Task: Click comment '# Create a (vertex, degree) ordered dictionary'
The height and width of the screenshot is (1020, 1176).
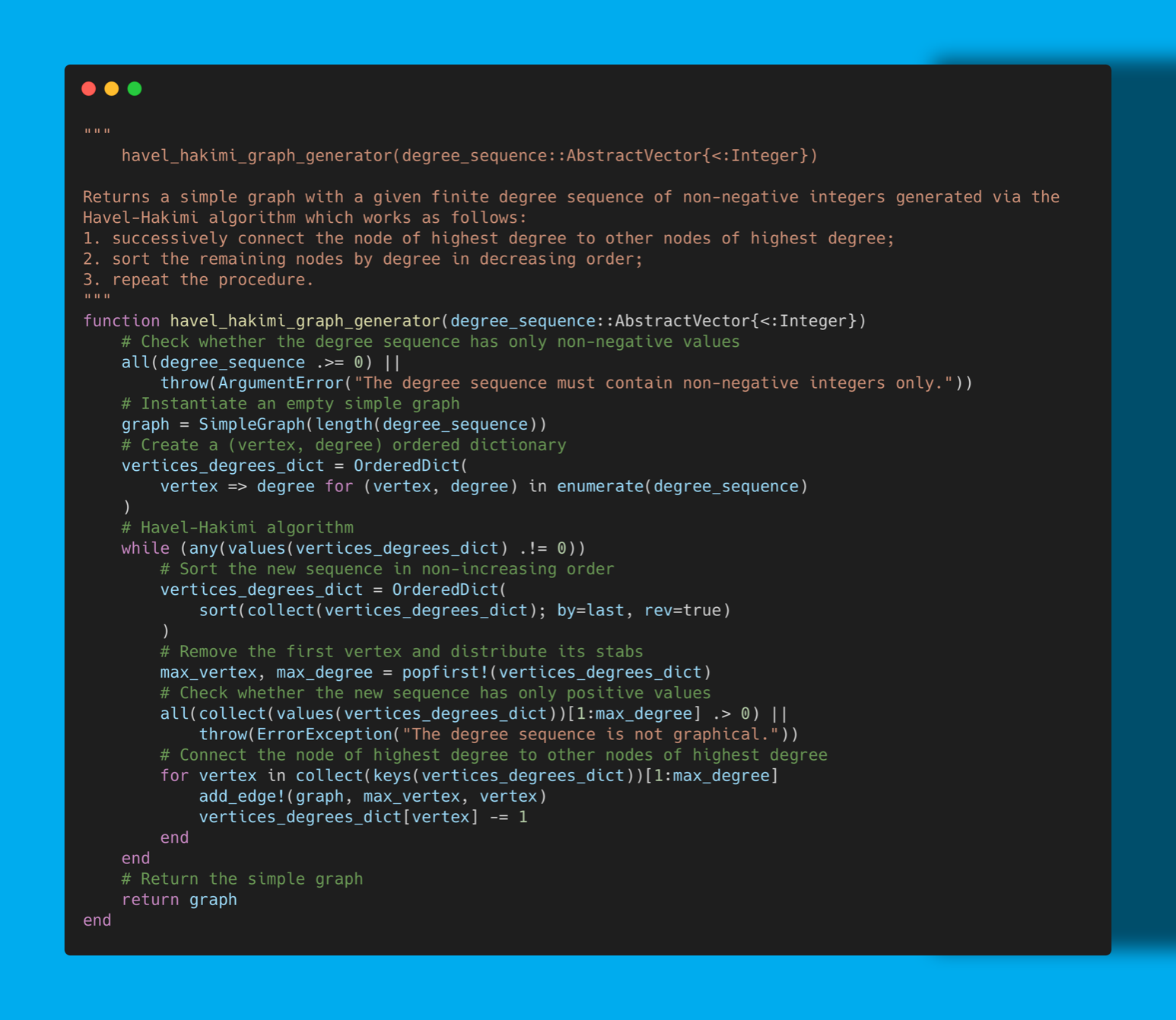Action: pyautogui.click(x=344, y=445)
